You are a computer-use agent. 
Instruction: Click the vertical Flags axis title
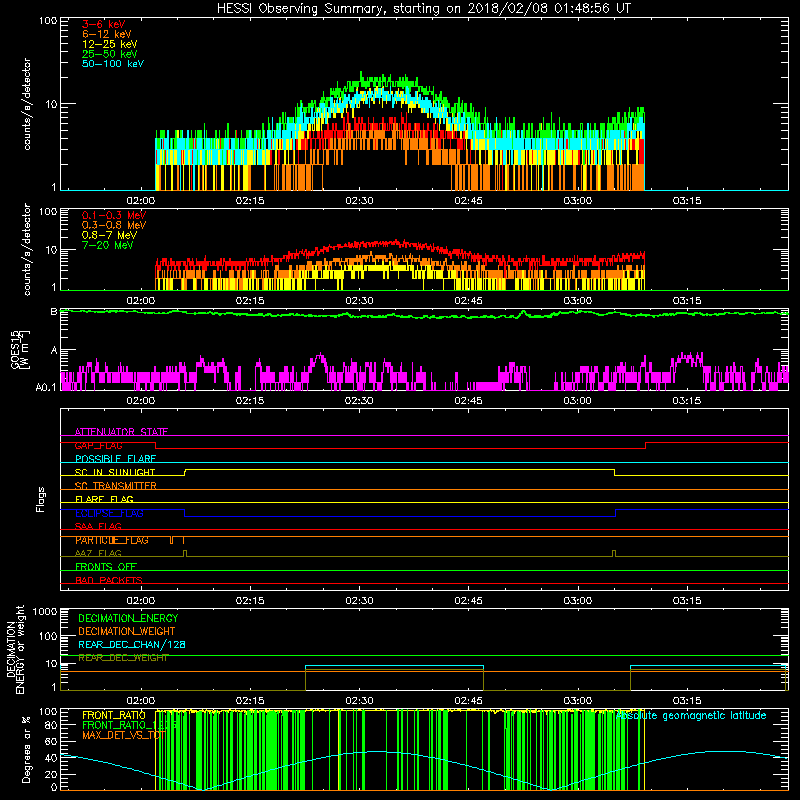(41, 499)
